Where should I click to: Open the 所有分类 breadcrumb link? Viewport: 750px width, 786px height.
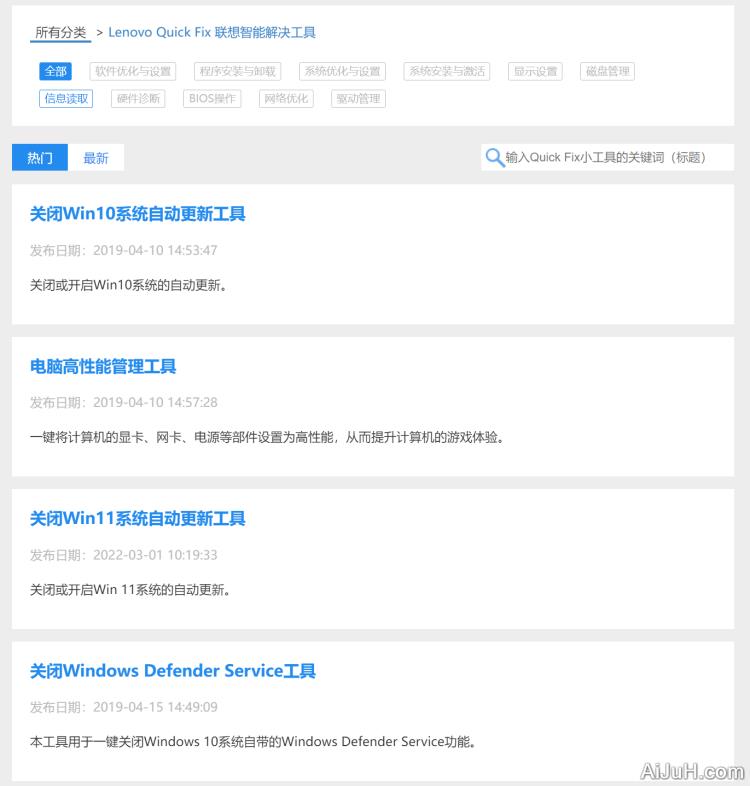61,33
